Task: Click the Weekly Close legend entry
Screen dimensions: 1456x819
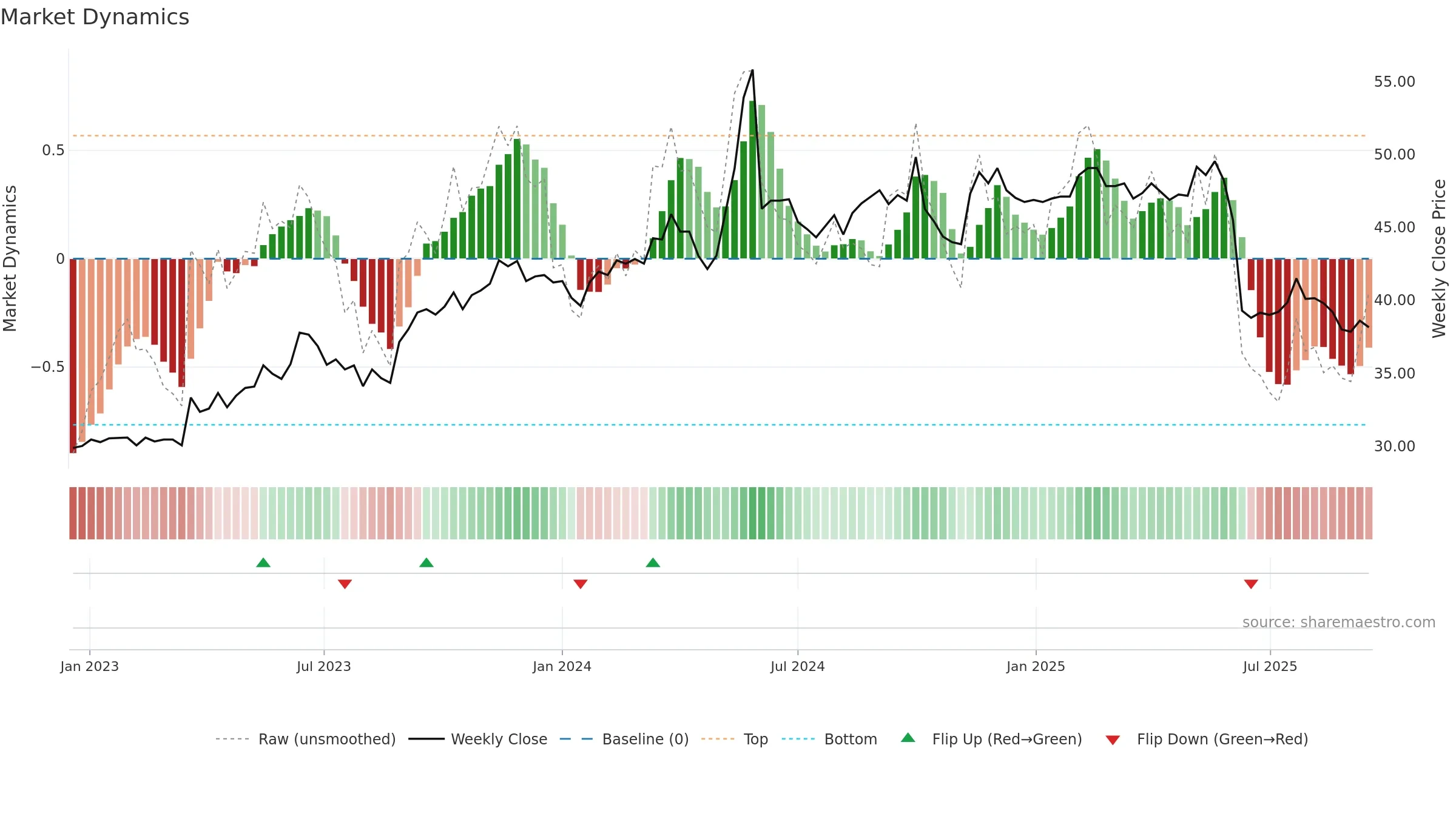Action: 477,739
